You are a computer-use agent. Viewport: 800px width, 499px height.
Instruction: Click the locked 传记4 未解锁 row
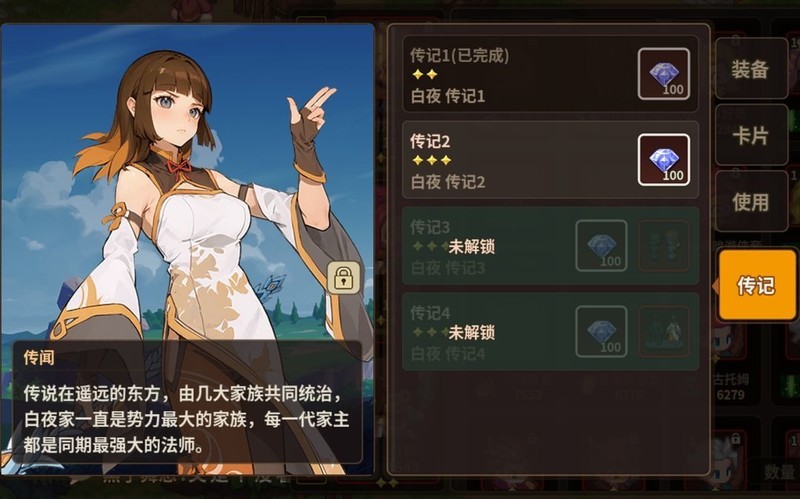tap(550, 332)
